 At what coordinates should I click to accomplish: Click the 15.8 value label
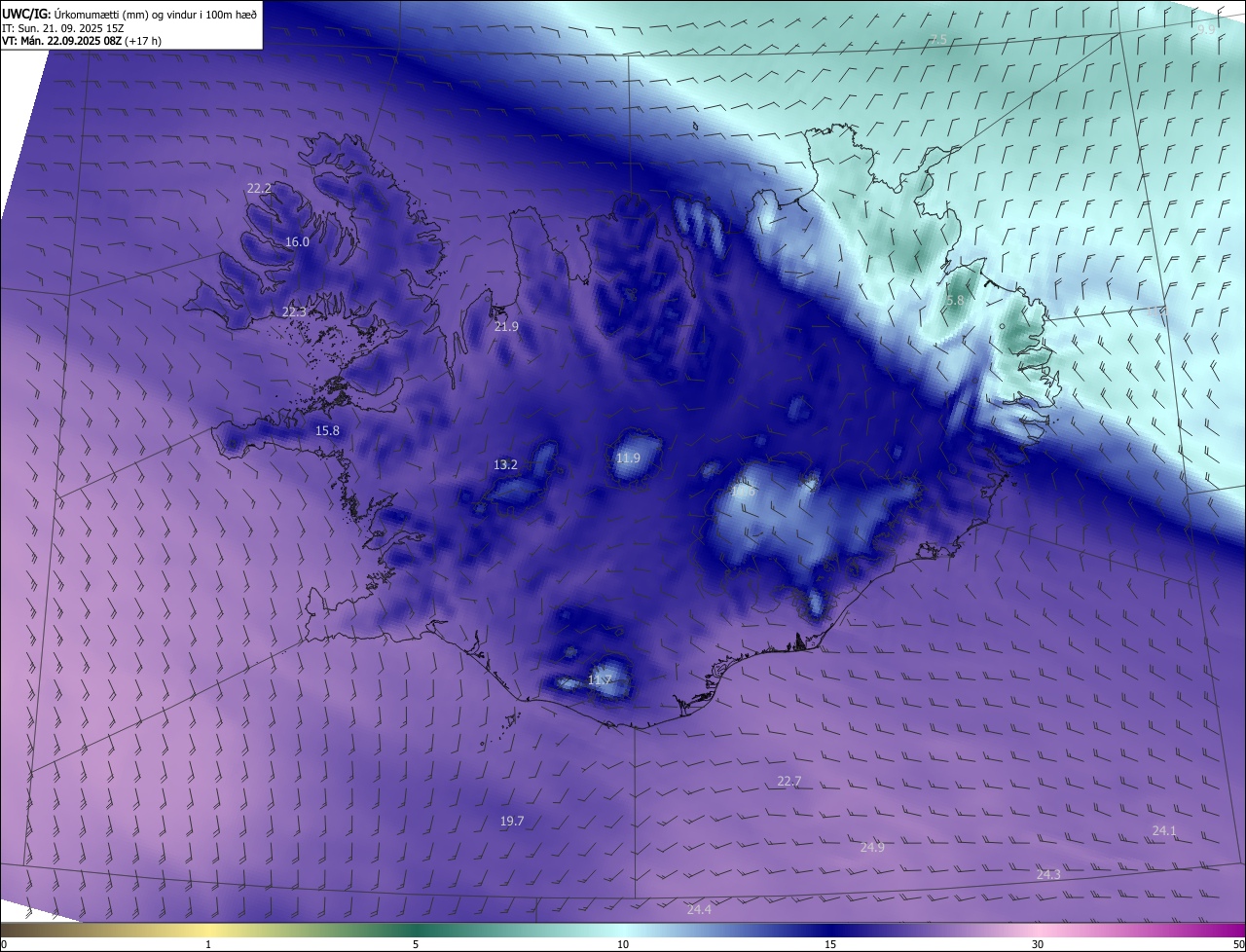(x=328, y=430)
